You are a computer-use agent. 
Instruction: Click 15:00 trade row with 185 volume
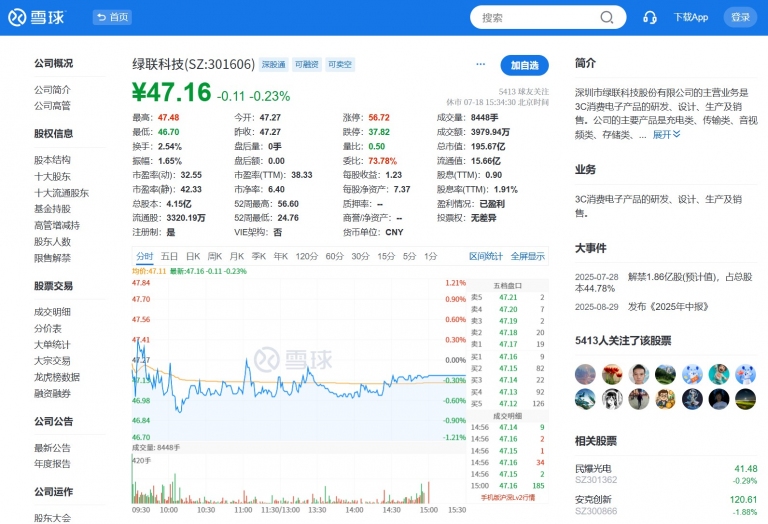click(507, 486)
